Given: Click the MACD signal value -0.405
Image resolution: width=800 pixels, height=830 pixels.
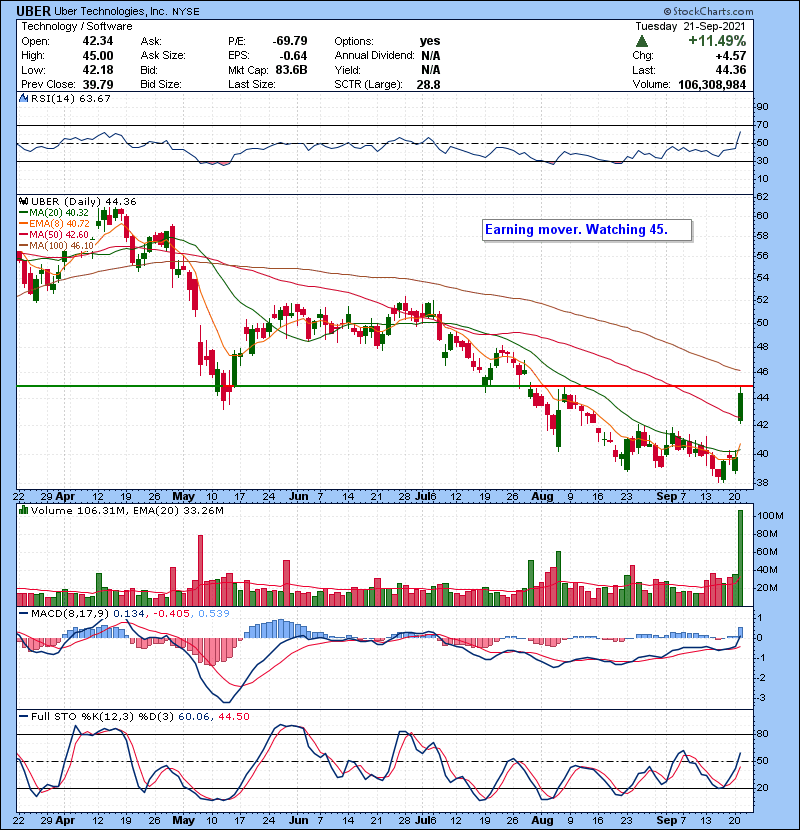Looking at the screenshot, I should coord(172,614).
